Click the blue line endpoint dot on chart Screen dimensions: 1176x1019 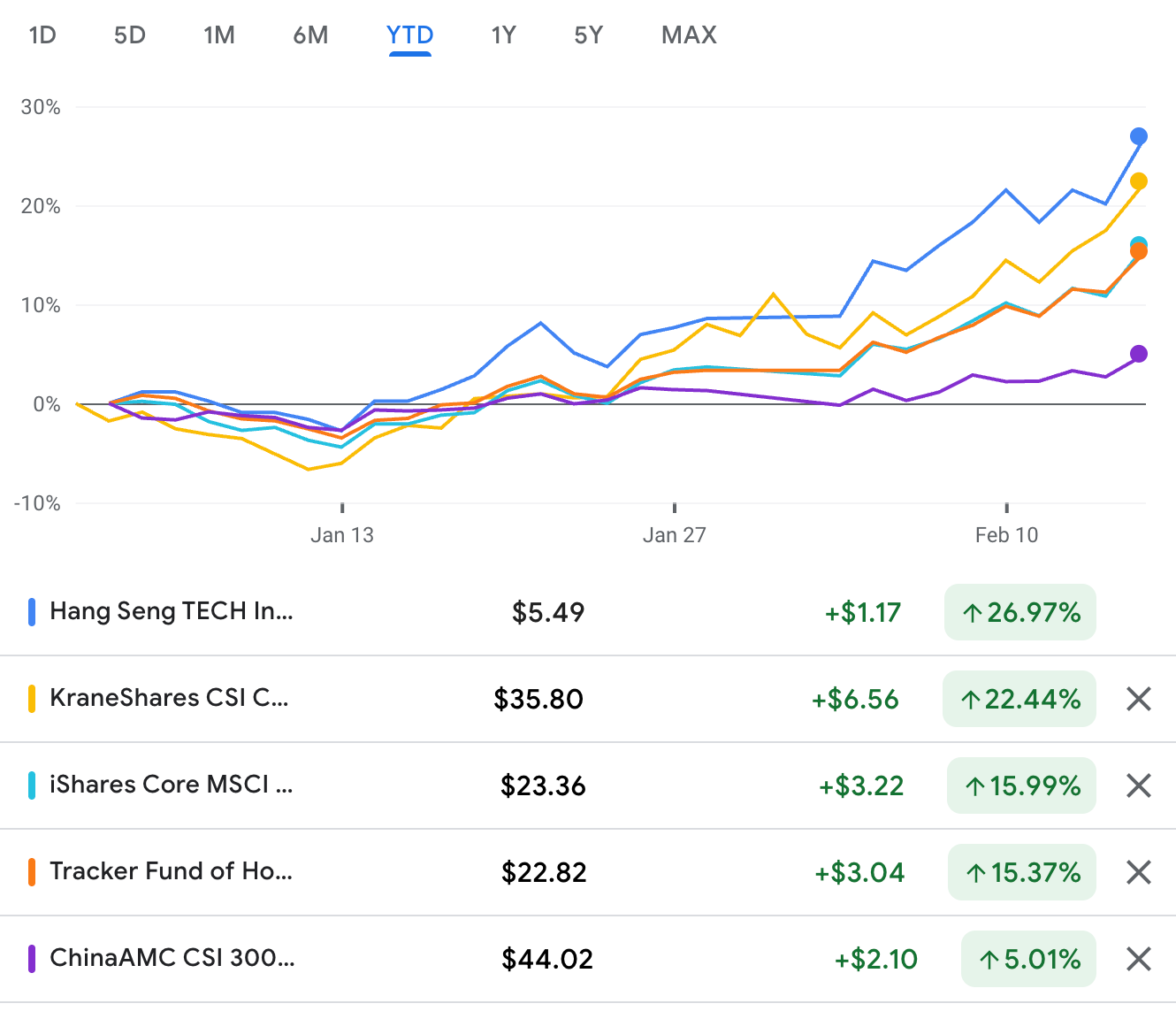point(1139,136)
